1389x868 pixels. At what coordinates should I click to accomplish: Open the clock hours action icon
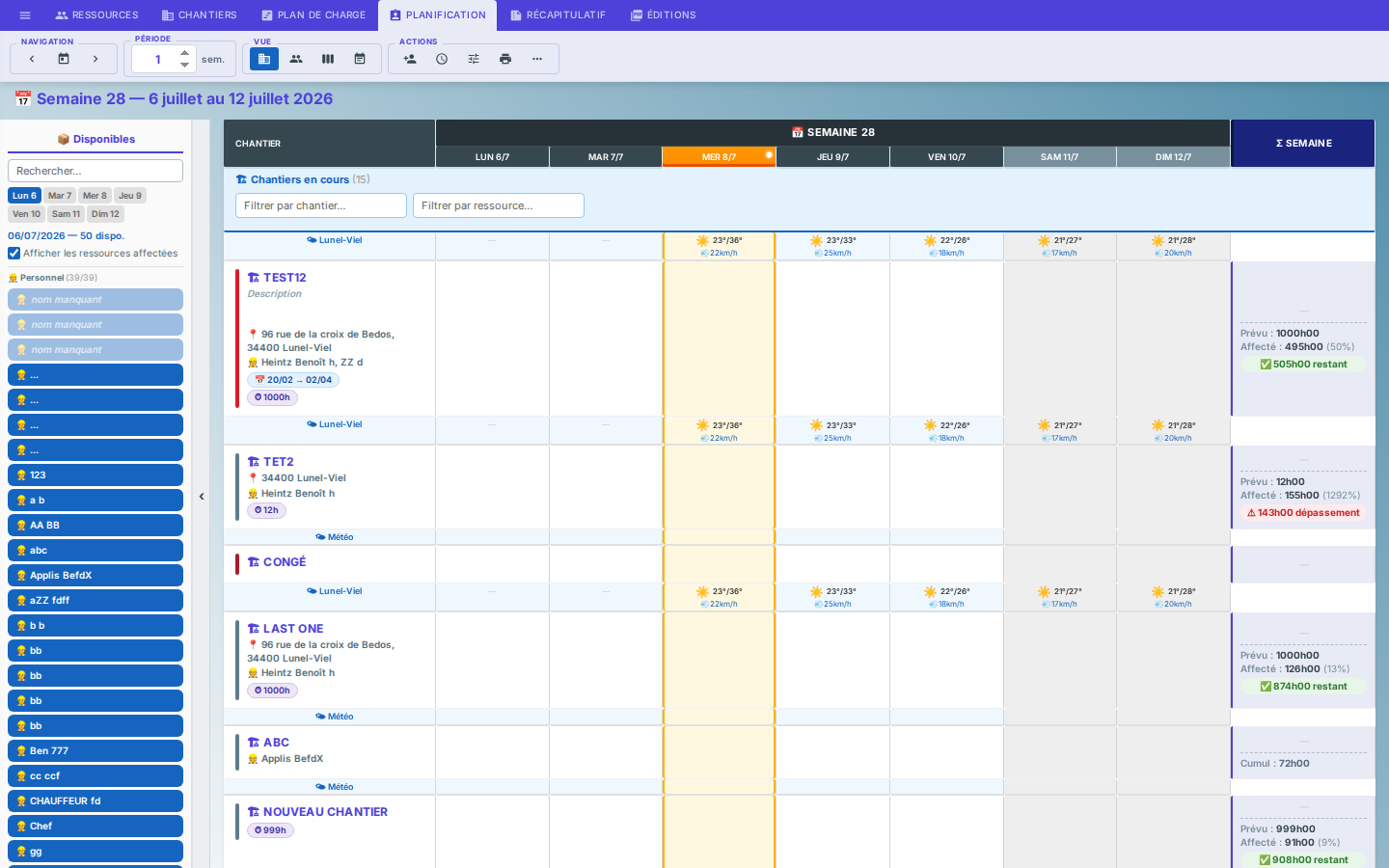click(x=442, y=59)
